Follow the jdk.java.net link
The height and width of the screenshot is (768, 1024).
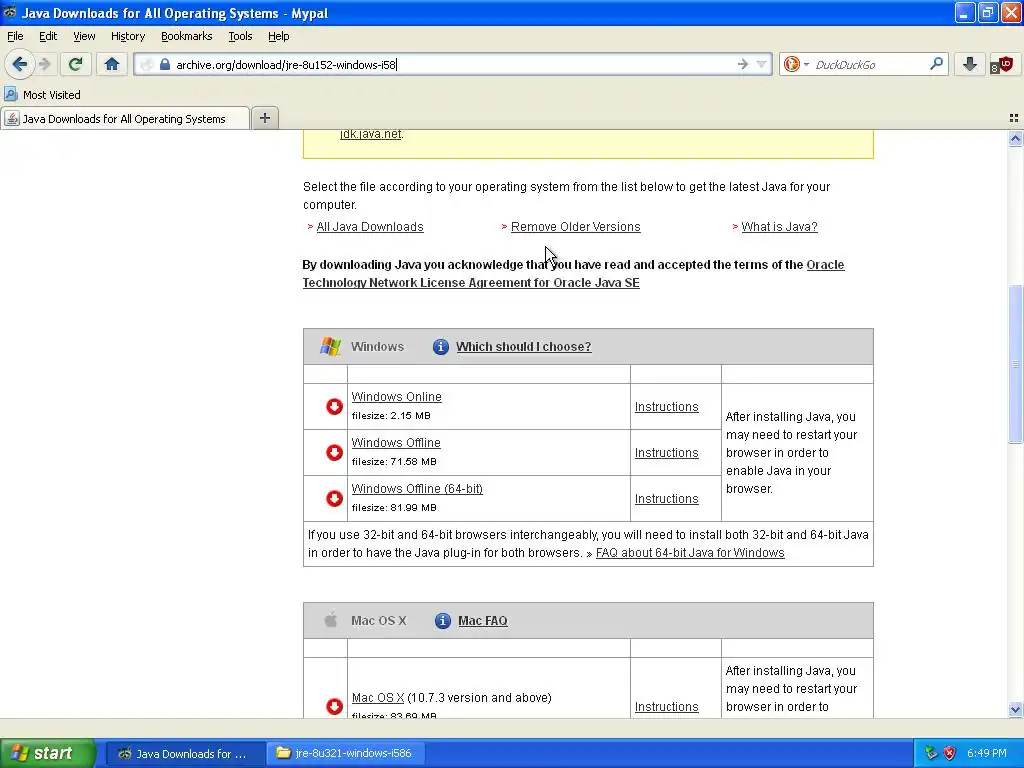click(370, 134)
